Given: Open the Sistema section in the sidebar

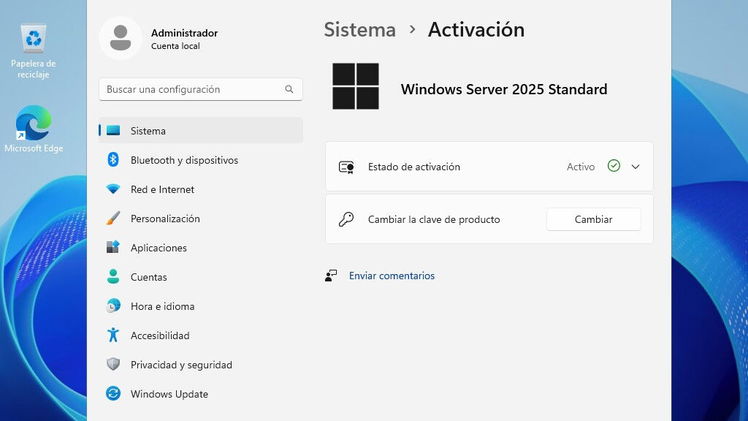Looking at the screenshot, I should (200, 131).
